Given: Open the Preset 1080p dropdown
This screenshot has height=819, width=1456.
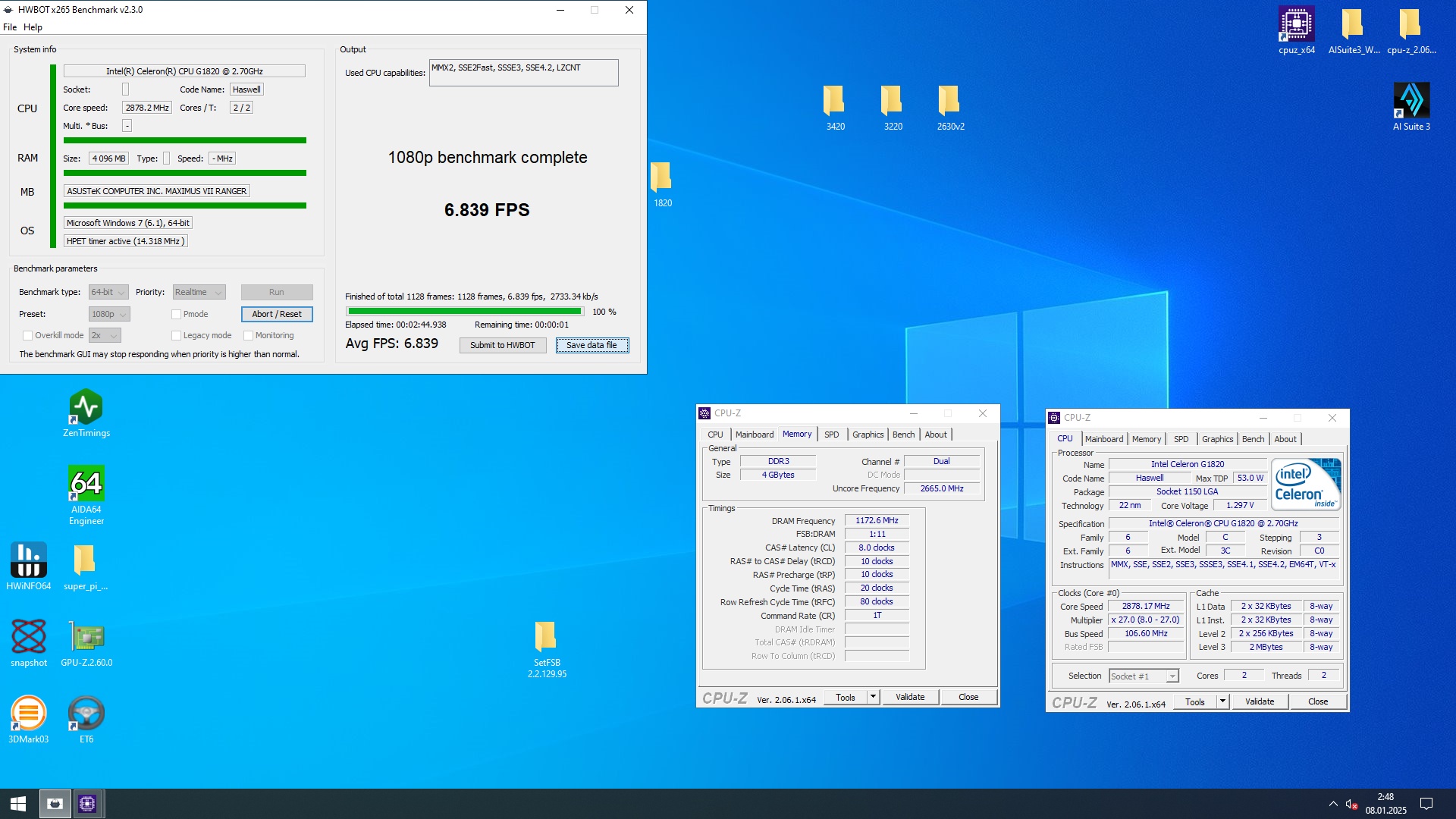Looking at the screenshot, I should coord(109,314).
